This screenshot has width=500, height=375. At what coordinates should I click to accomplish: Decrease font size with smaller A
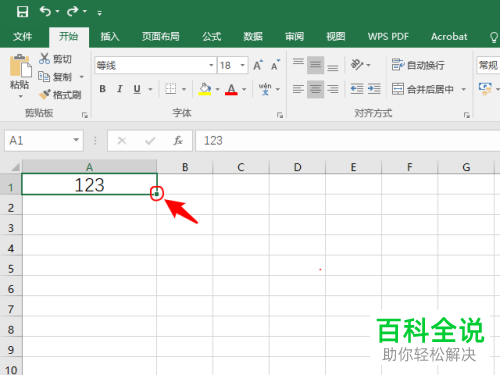[275, 65]
